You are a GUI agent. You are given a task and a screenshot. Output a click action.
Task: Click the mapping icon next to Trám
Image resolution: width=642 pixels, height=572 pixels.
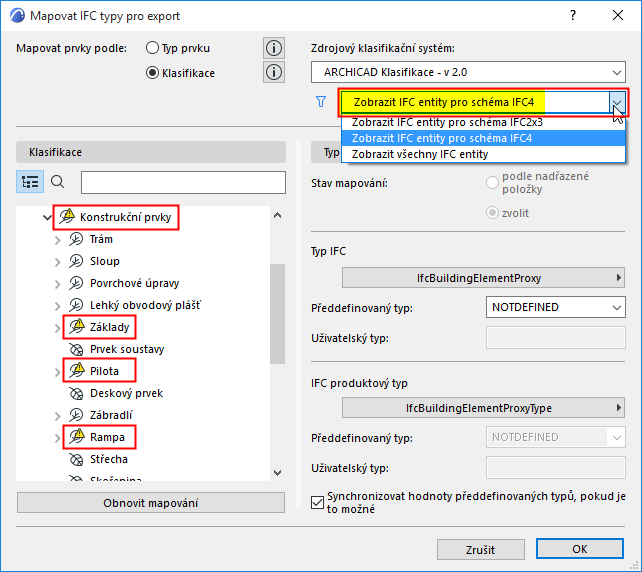[76, 239]
